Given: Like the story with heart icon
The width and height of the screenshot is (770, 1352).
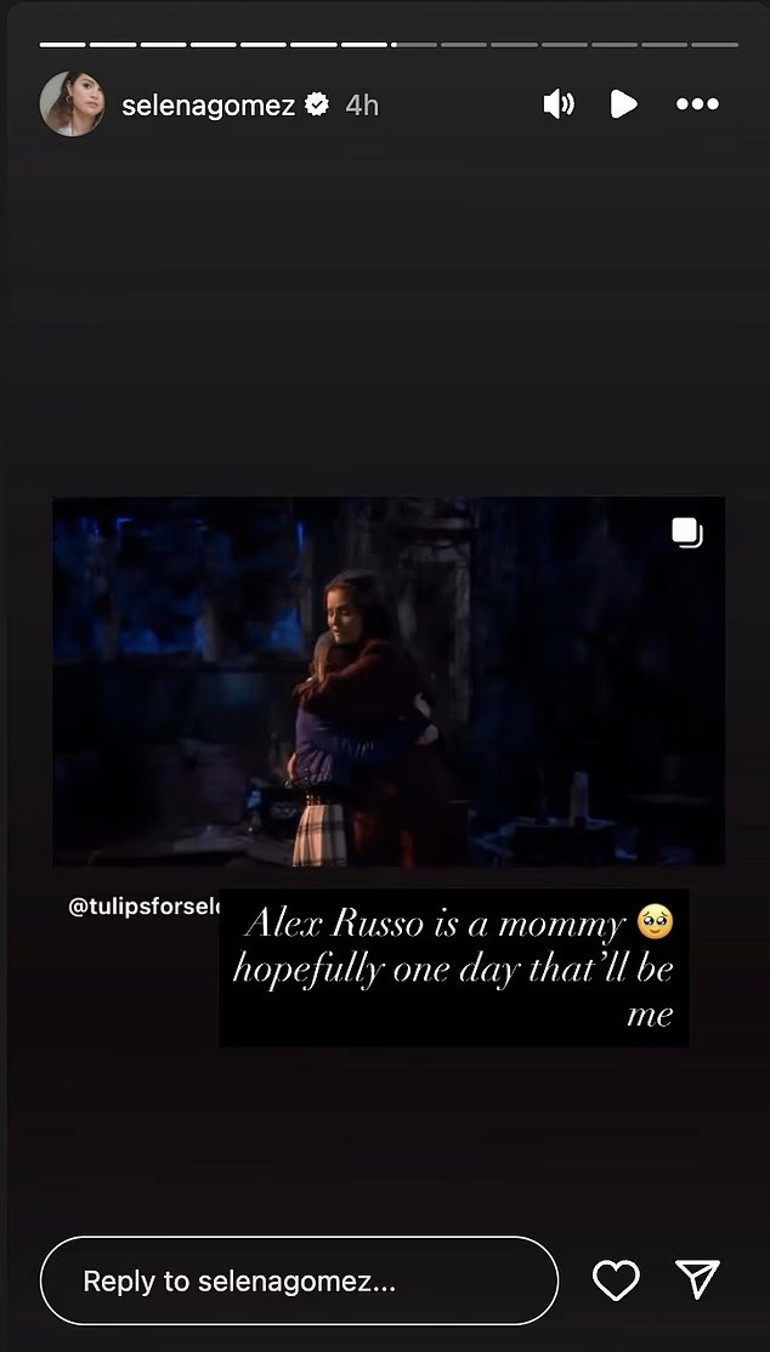Looking at the screenshot, I should click(x=616, y=1279).
